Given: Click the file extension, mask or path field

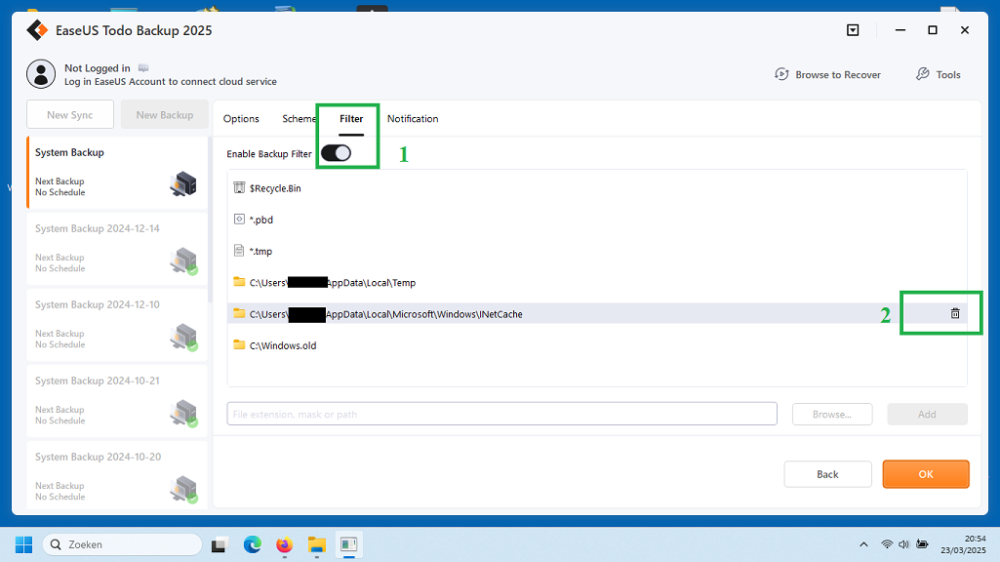Looking at the screenshot, I should (501, 414).
